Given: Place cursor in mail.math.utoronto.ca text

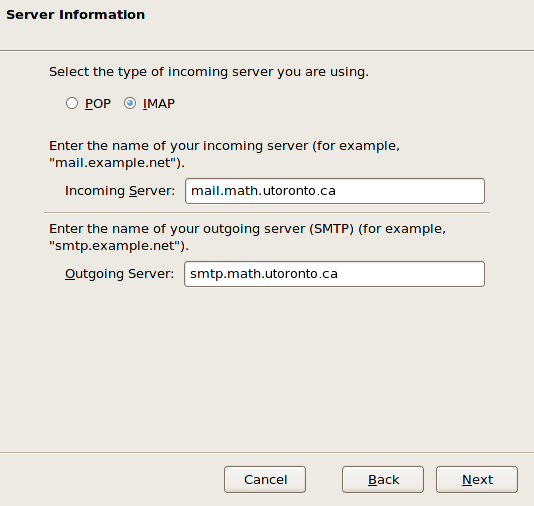Looking at the screenshot, I should click(x=263, y=191).
